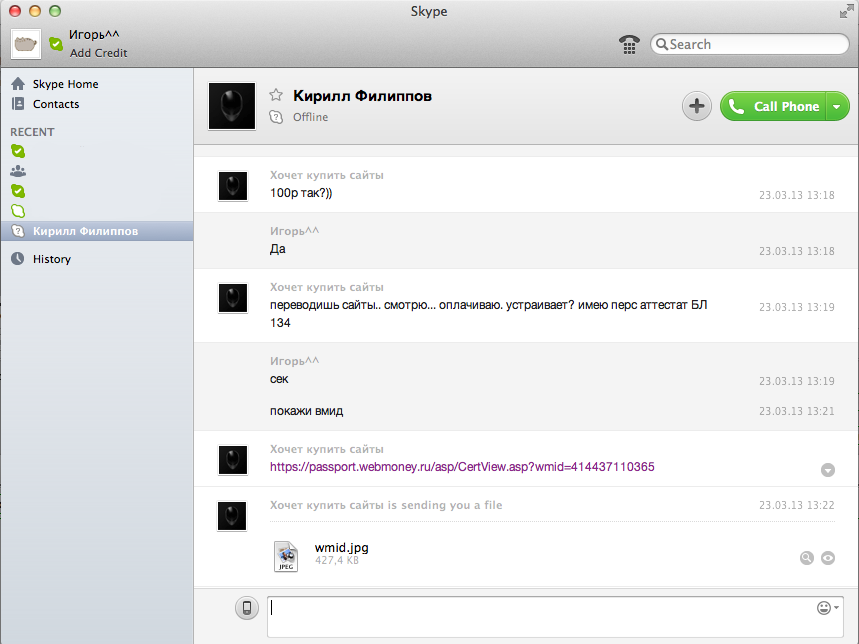
Task: Click the fourth recent contact away icon
Action: click(x=18, y=211)
